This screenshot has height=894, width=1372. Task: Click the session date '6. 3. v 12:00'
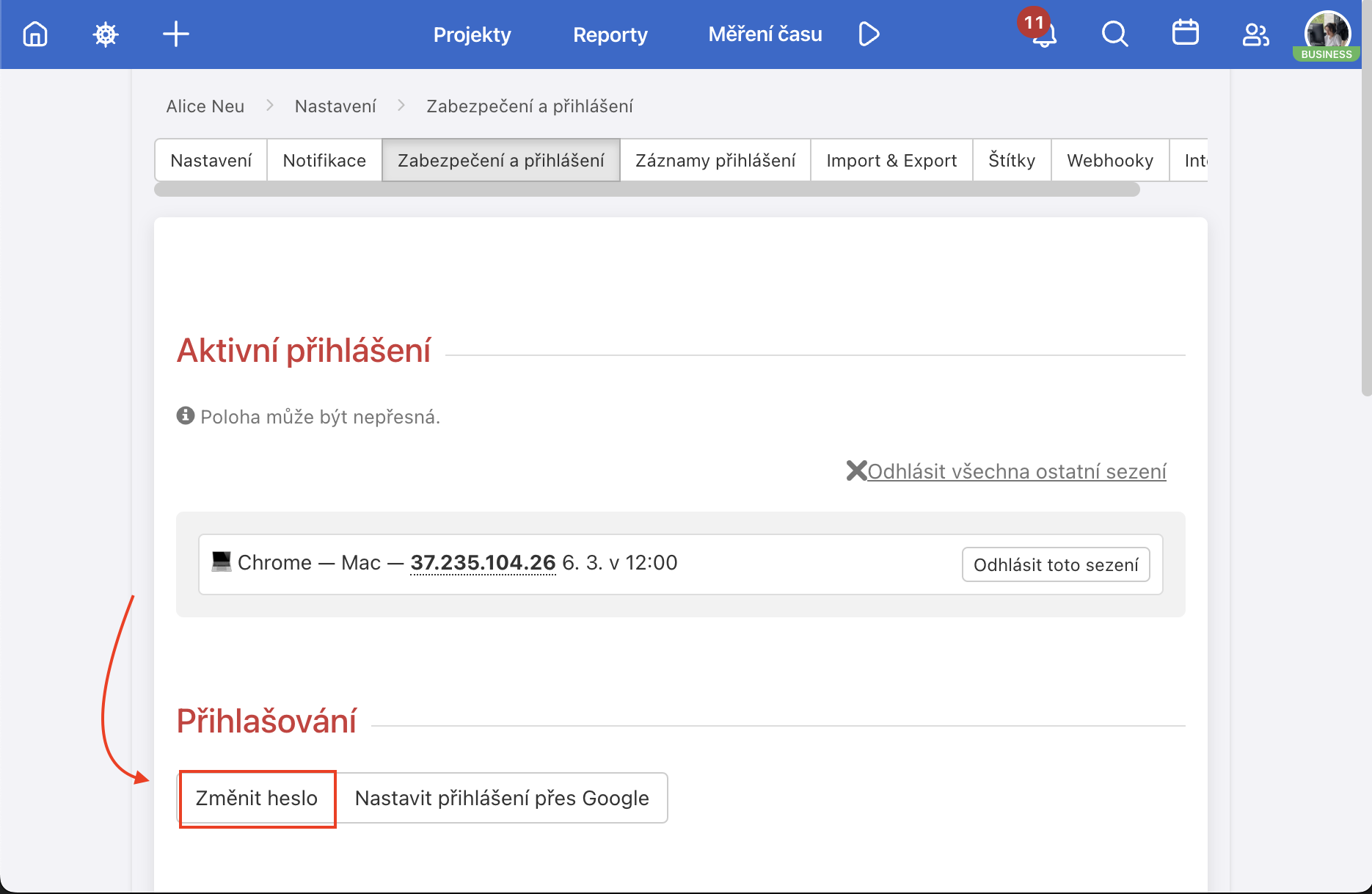(x=620, y=562)
